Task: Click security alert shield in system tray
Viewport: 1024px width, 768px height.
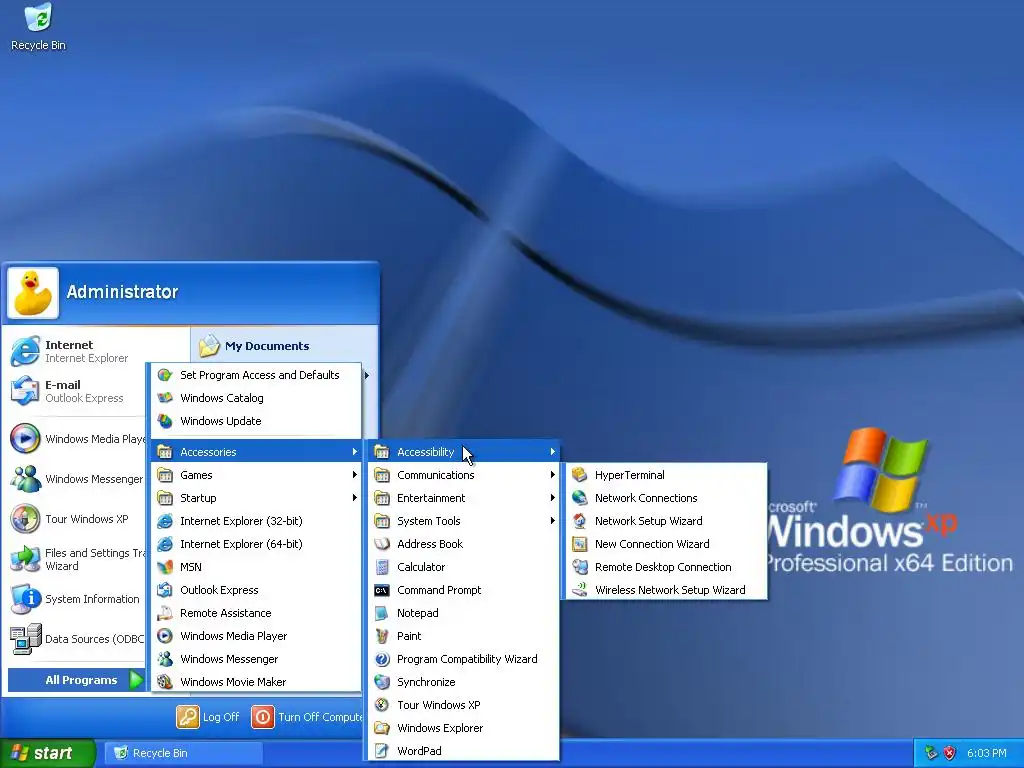Action: pyautogui.click(x=950, y=753)
